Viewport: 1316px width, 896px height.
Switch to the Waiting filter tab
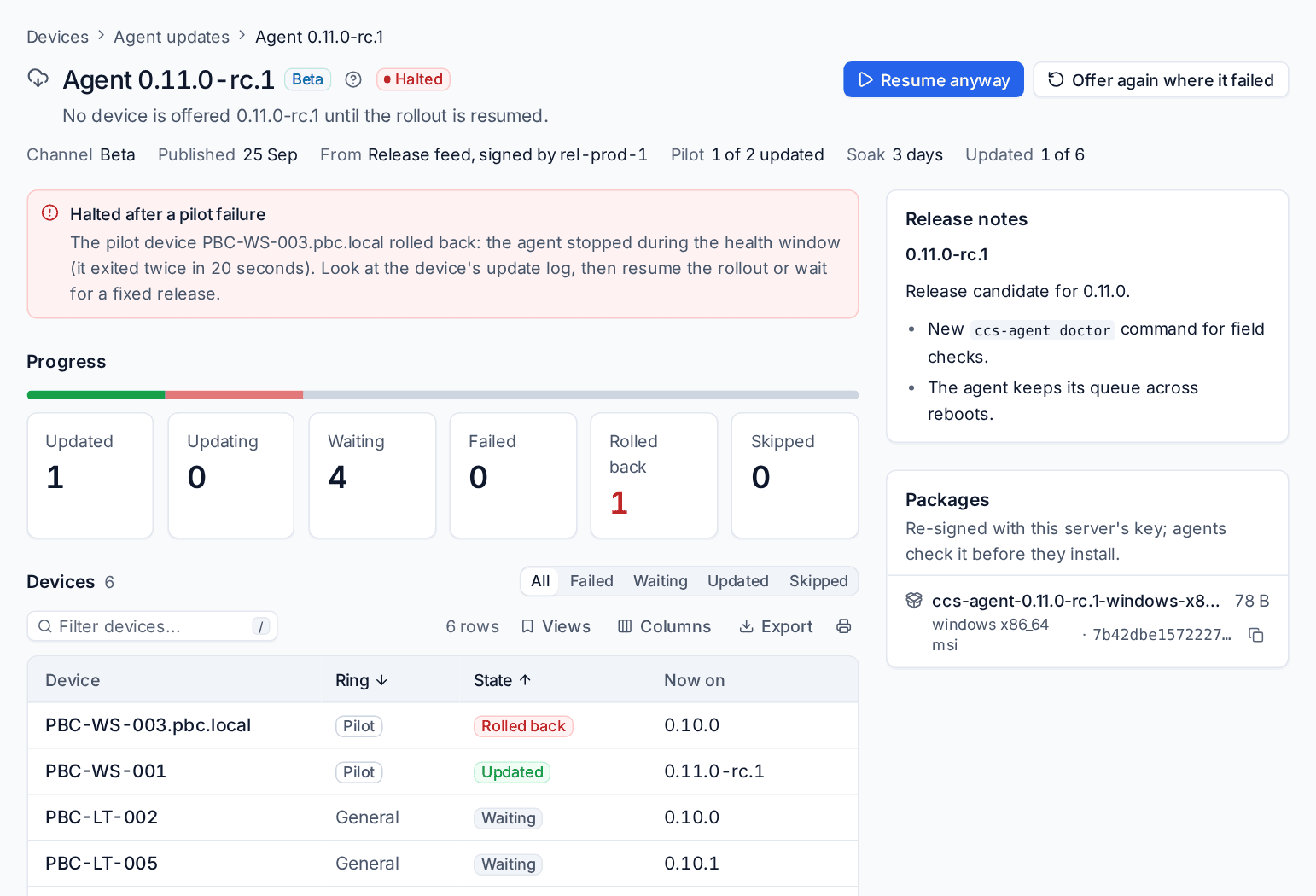tap(661, 581)
